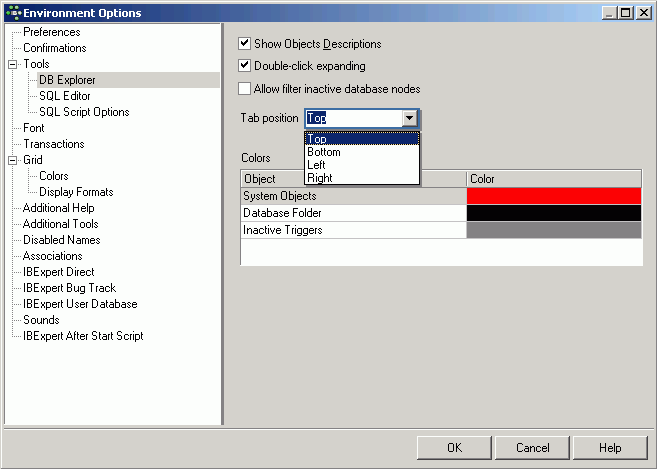Open Help for this dialog
Image resolution: width=657 pixels, height=469 pixels.
click(610, 448)
